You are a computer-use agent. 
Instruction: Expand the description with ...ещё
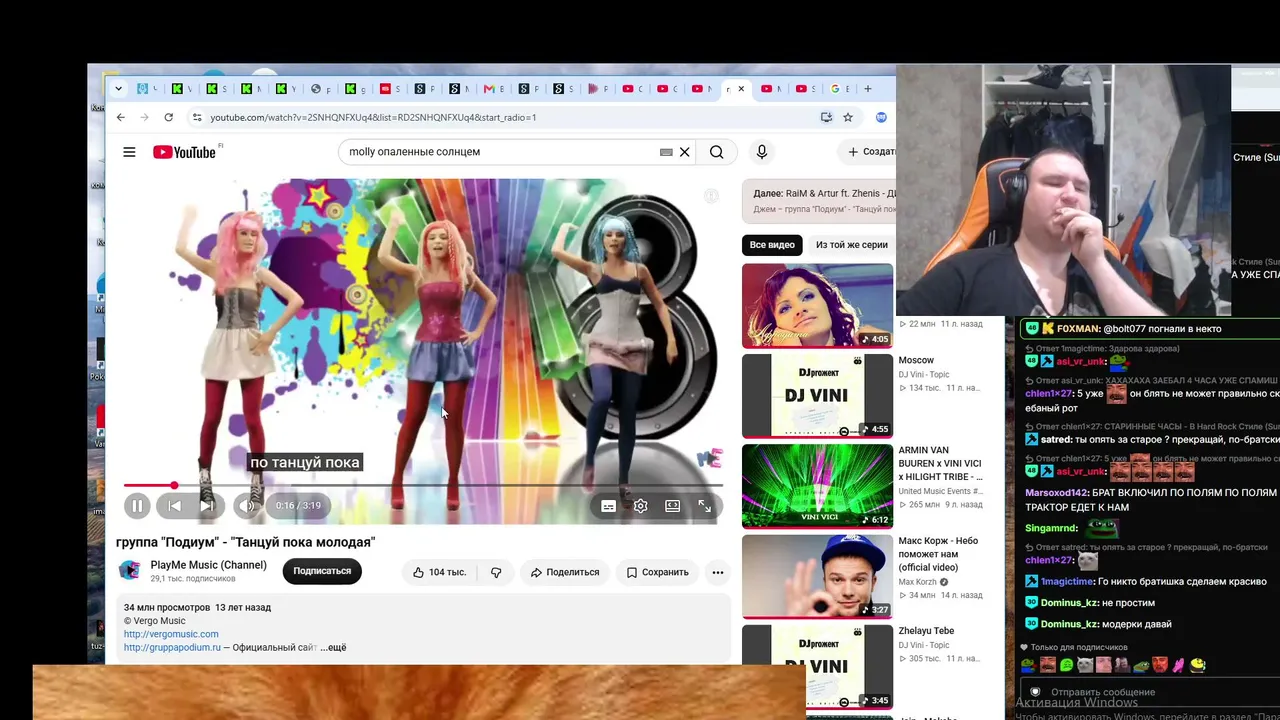[x=333, y=647]
